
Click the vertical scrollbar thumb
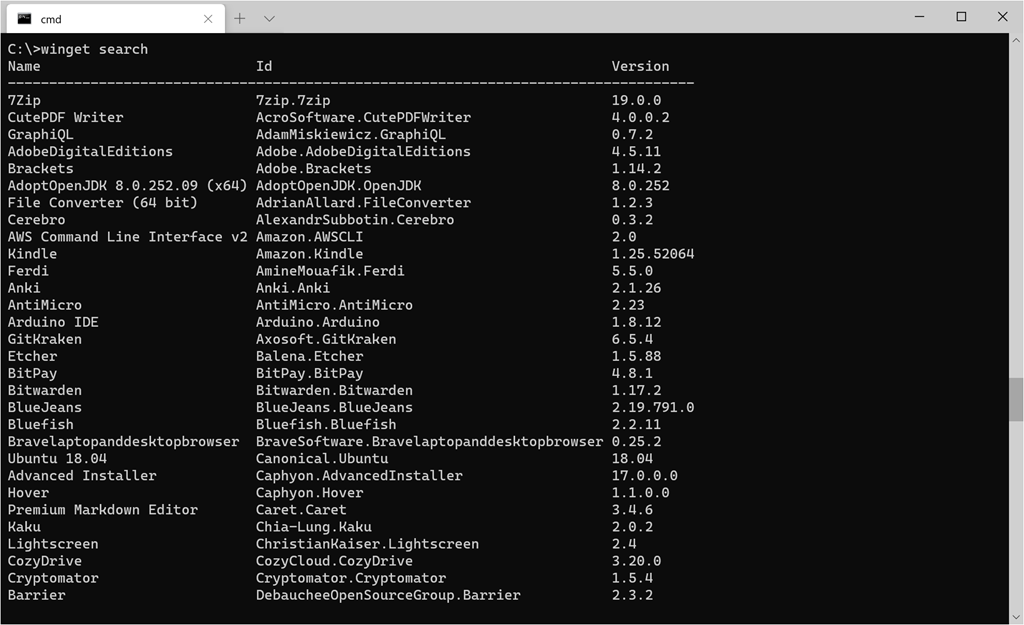click(x=1016, y=399)
